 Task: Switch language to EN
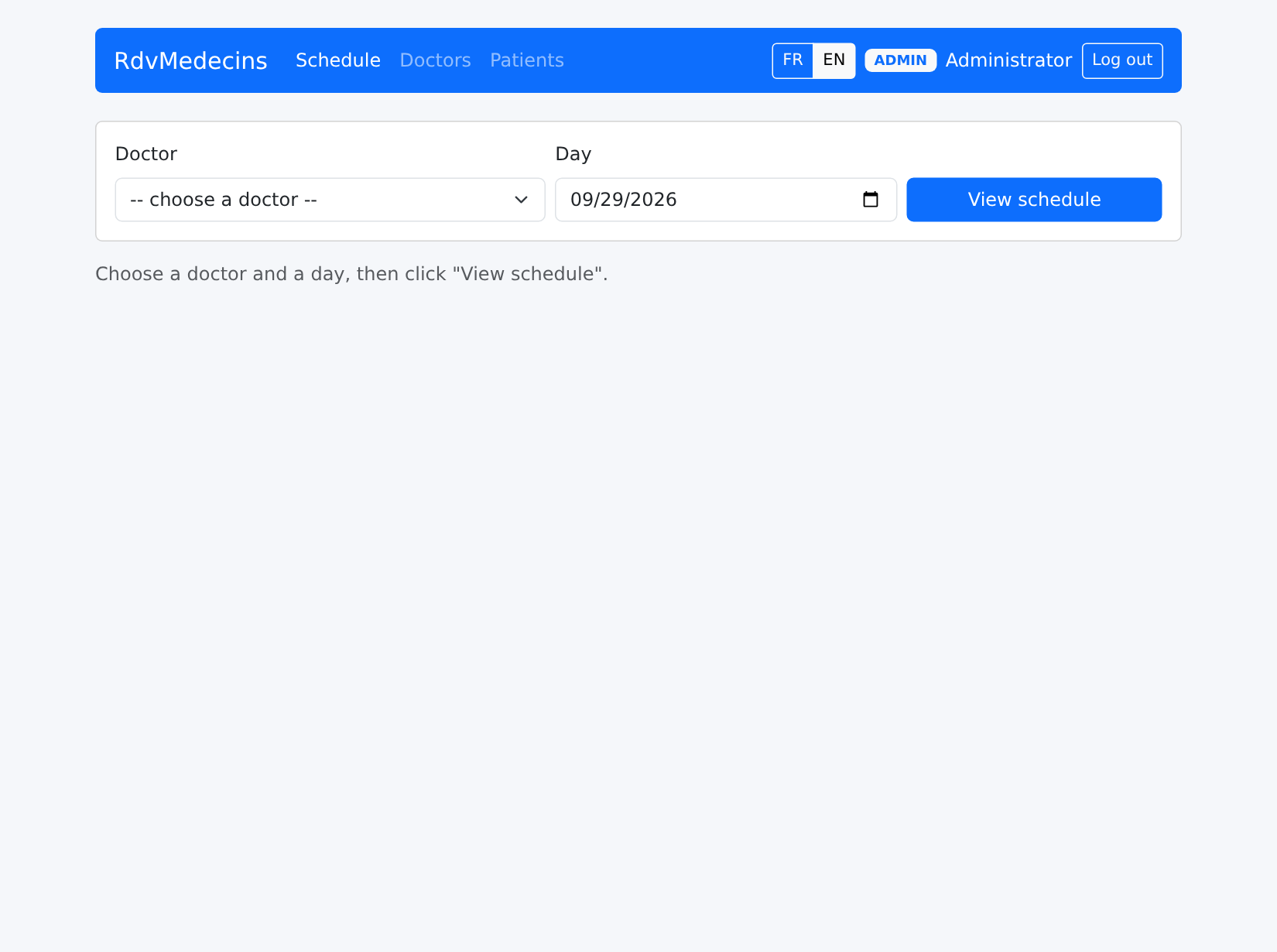coord(834,60)
